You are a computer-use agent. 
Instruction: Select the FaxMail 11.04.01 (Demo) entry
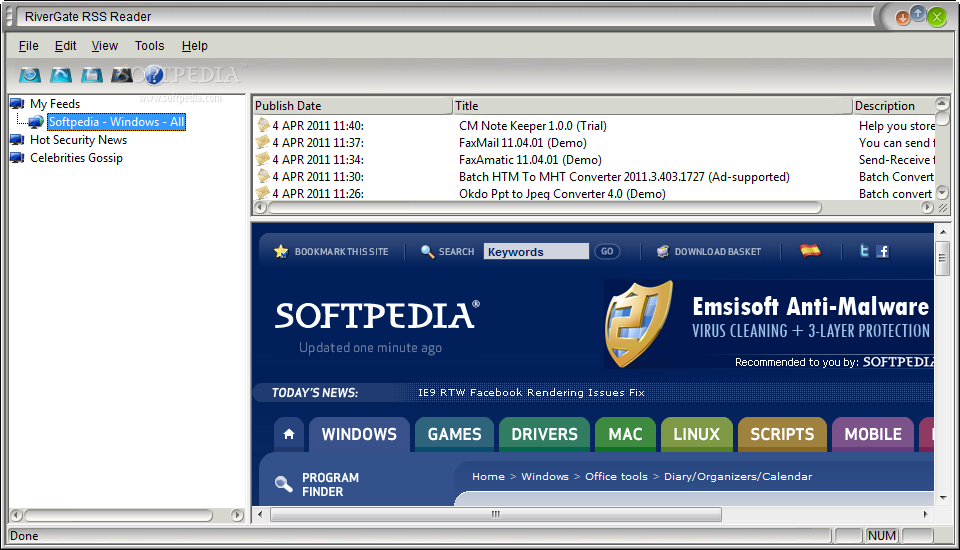pos(523,143)
